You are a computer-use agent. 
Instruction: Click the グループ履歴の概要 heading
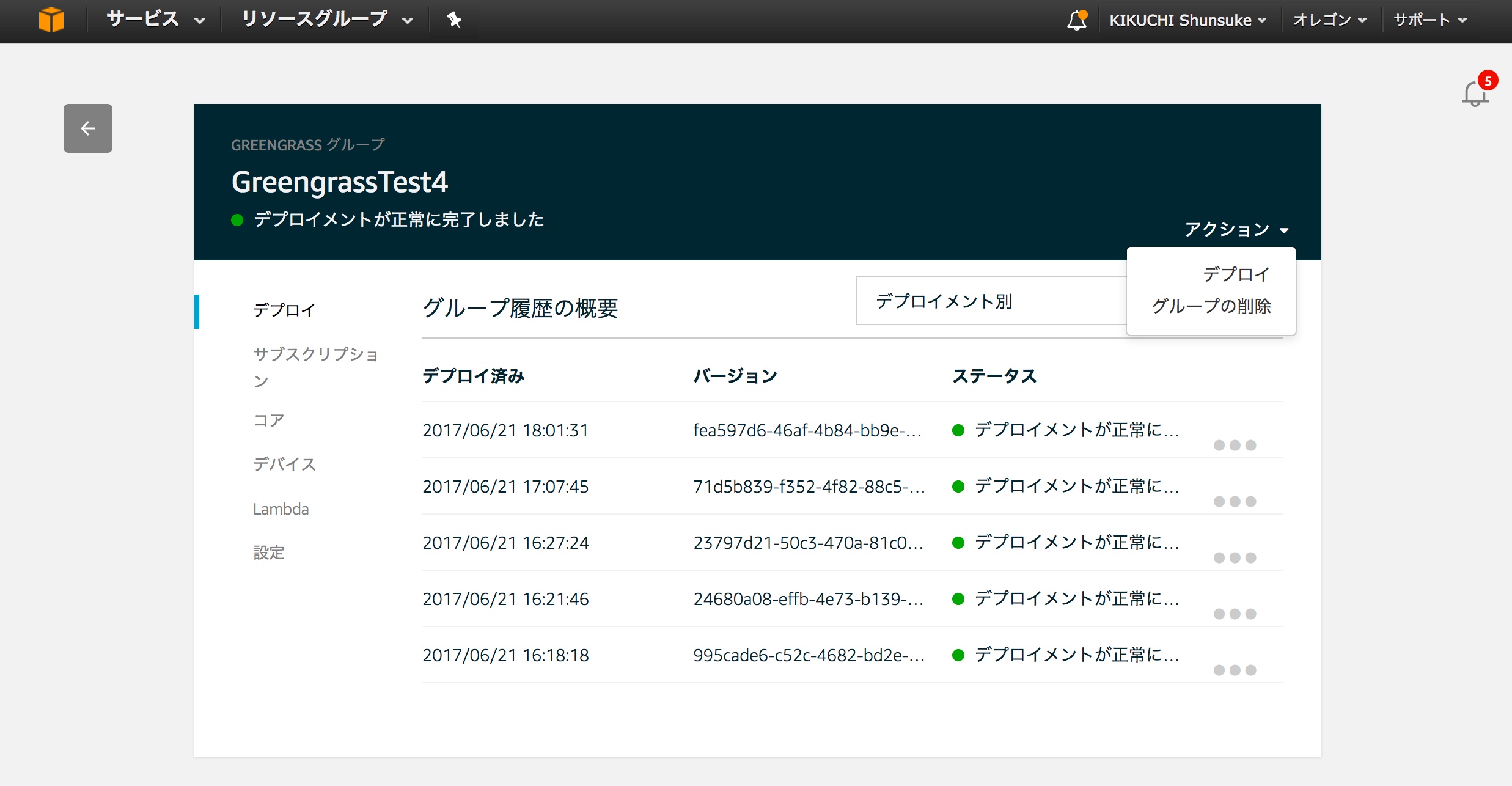click(520, 308)
